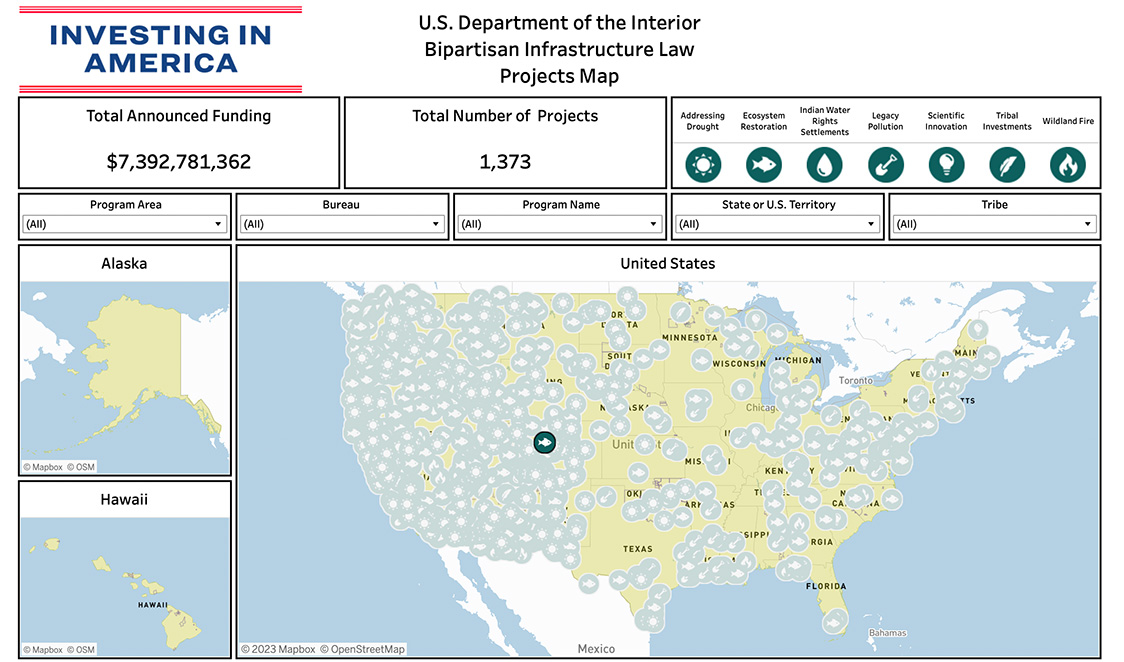Select the Wildland Fire flame icon
Screen dimensions: 1124x662
click(x=1068, y=165)
